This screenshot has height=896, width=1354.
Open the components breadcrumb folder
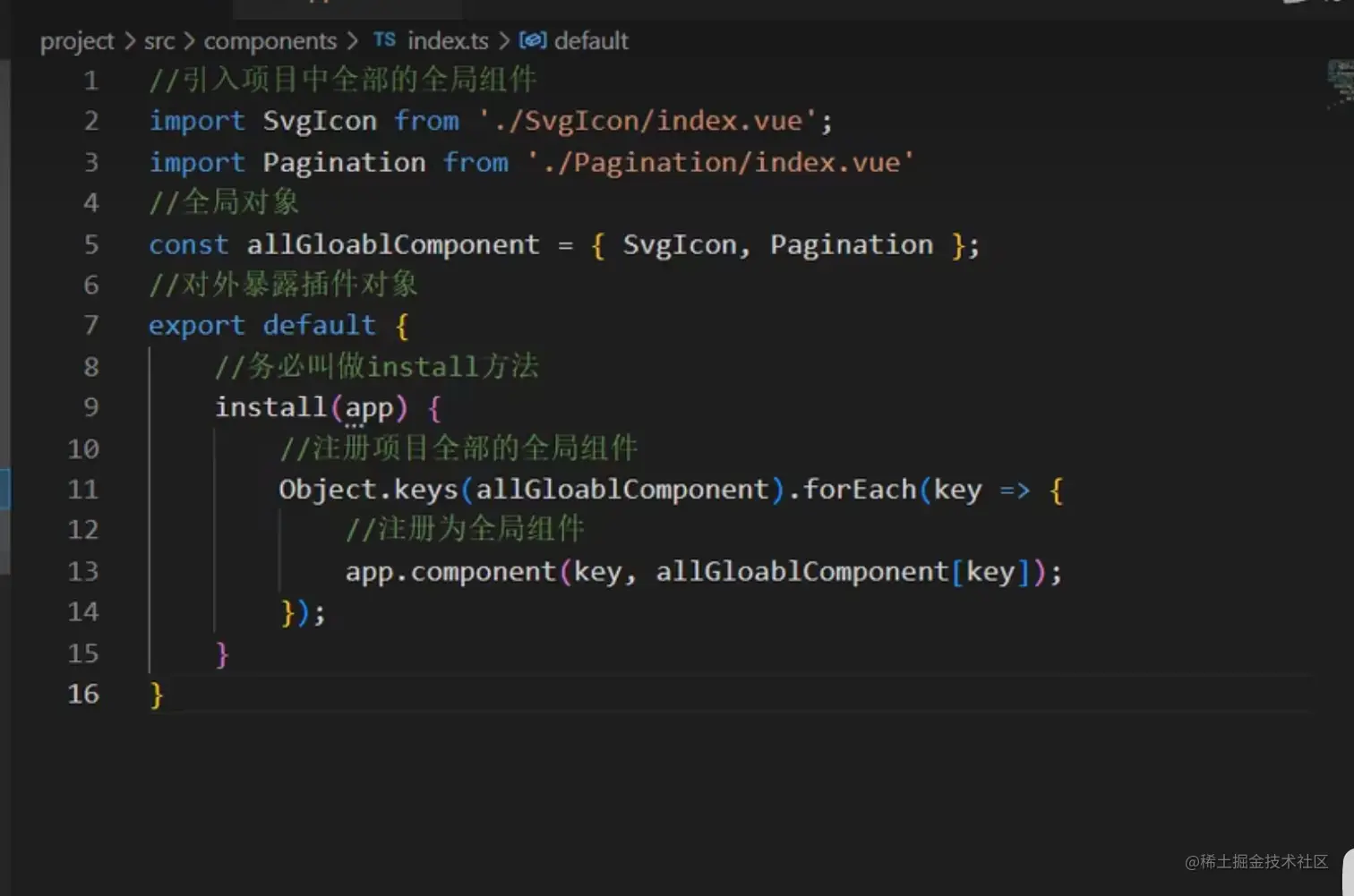[270, 41]
